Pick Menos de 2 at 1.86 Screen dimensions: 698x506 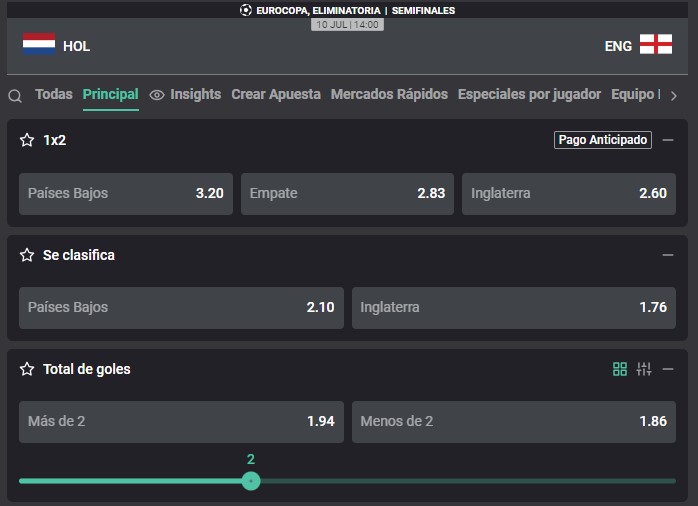click(514, 421)
